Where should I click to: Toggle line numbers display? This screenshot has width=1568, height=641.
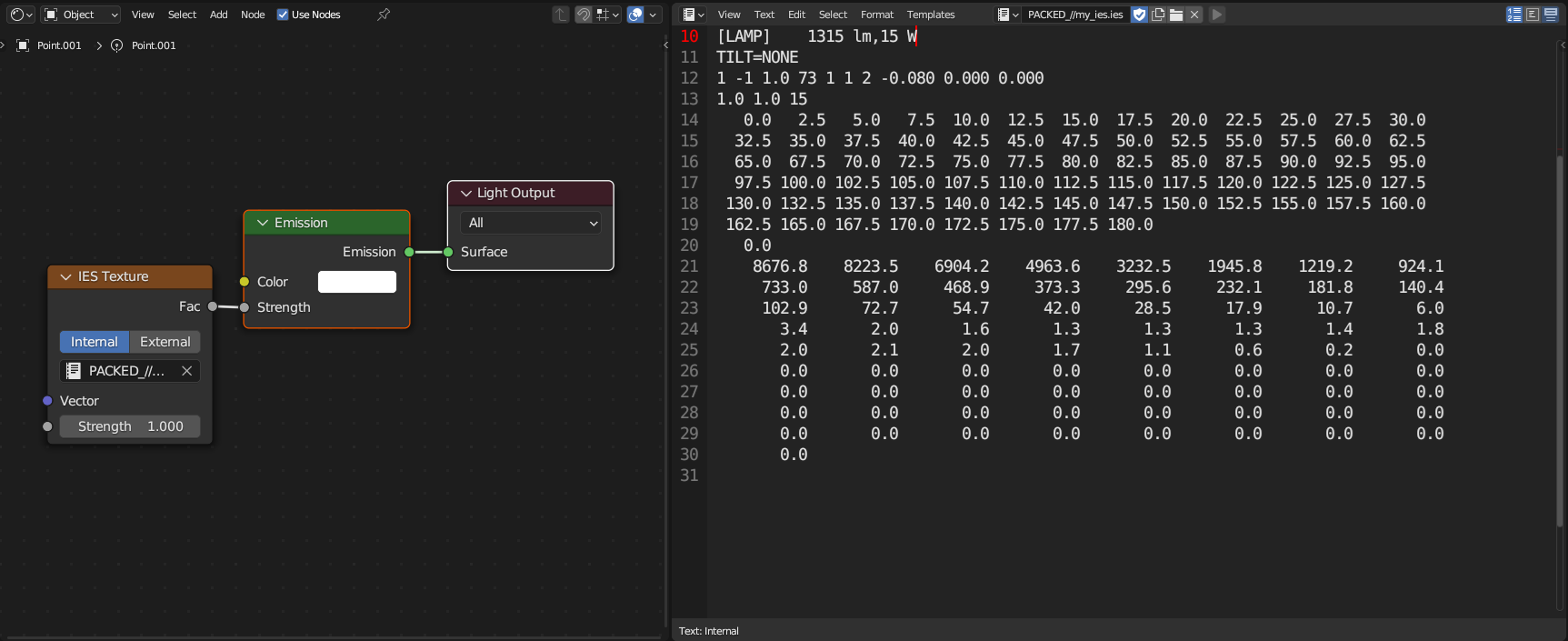tap(1514, 15)
